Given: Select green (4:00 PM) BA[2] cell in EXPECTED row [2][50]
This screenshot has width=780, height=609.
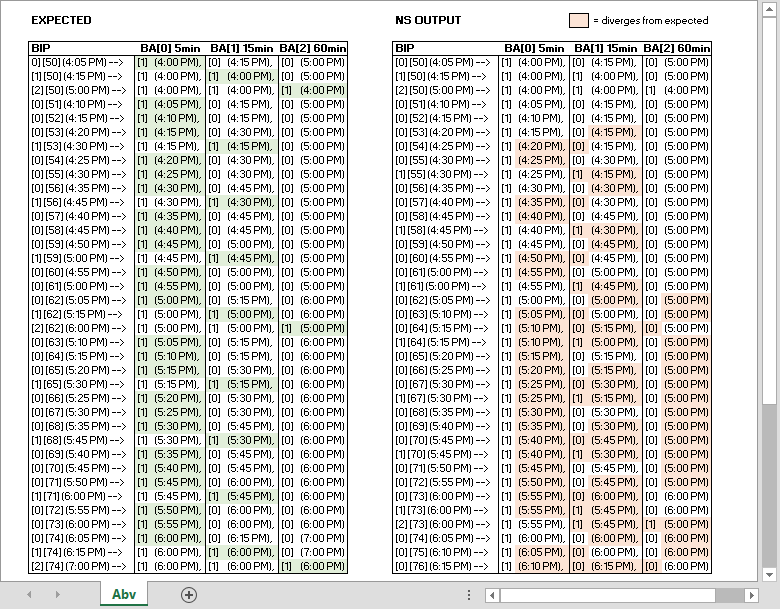Looking at the screenshot, I should coord(313,91).
